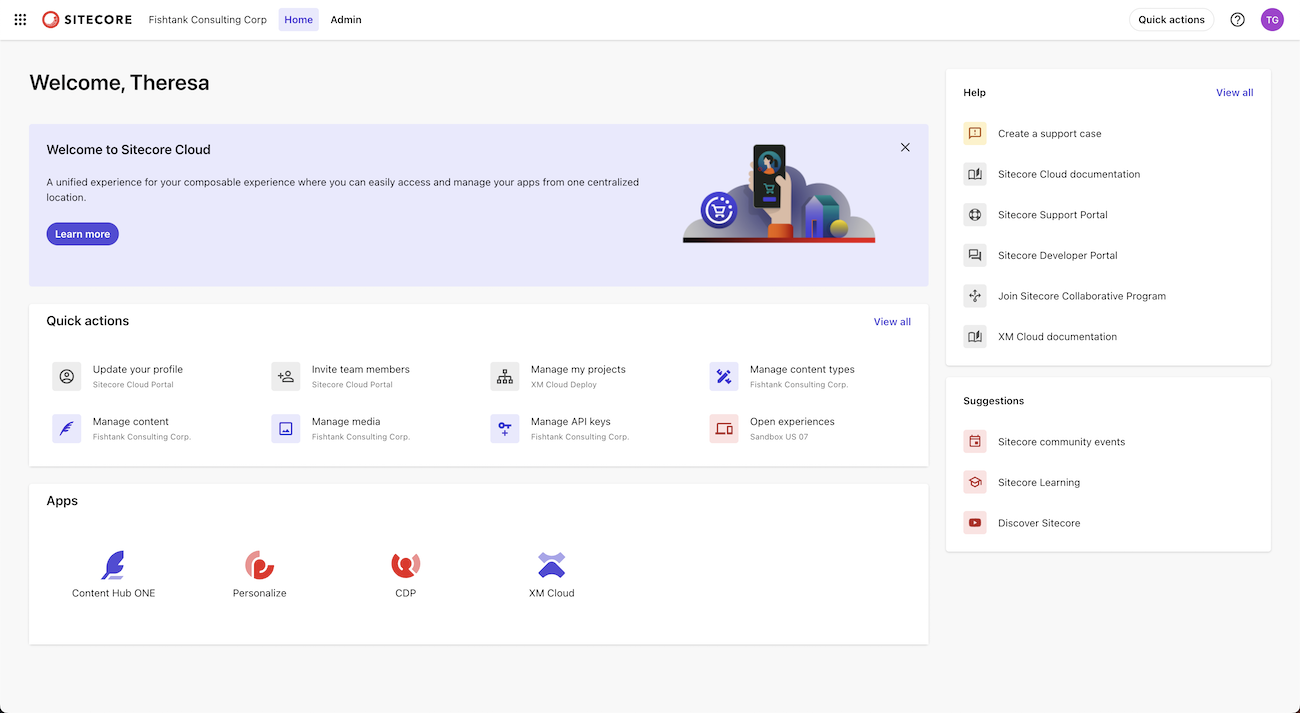The height and width of the screenshot is (713, 1300).
Task: Click the Create a support case icon
Action: click(x=975, y=133)
